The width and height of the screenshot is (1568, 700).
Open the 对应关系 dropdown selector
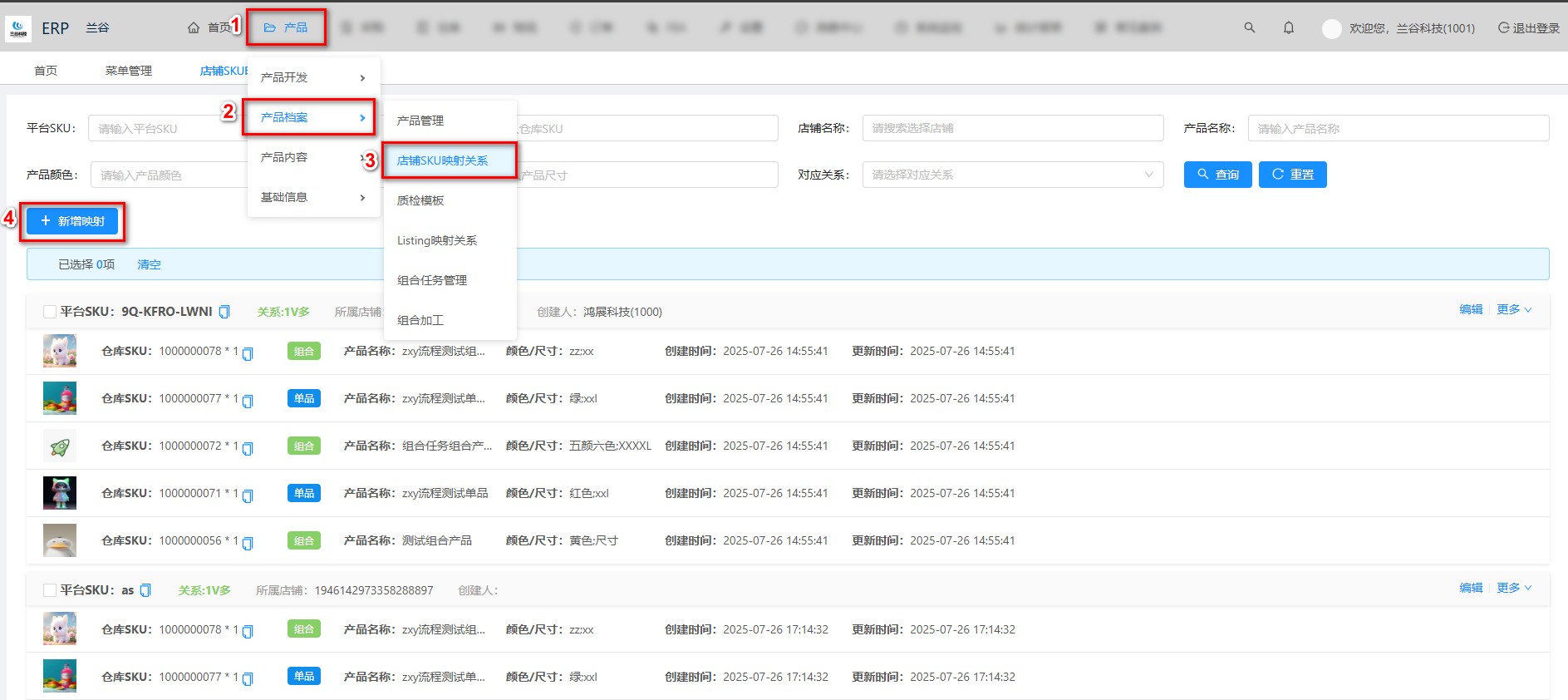1012,175
